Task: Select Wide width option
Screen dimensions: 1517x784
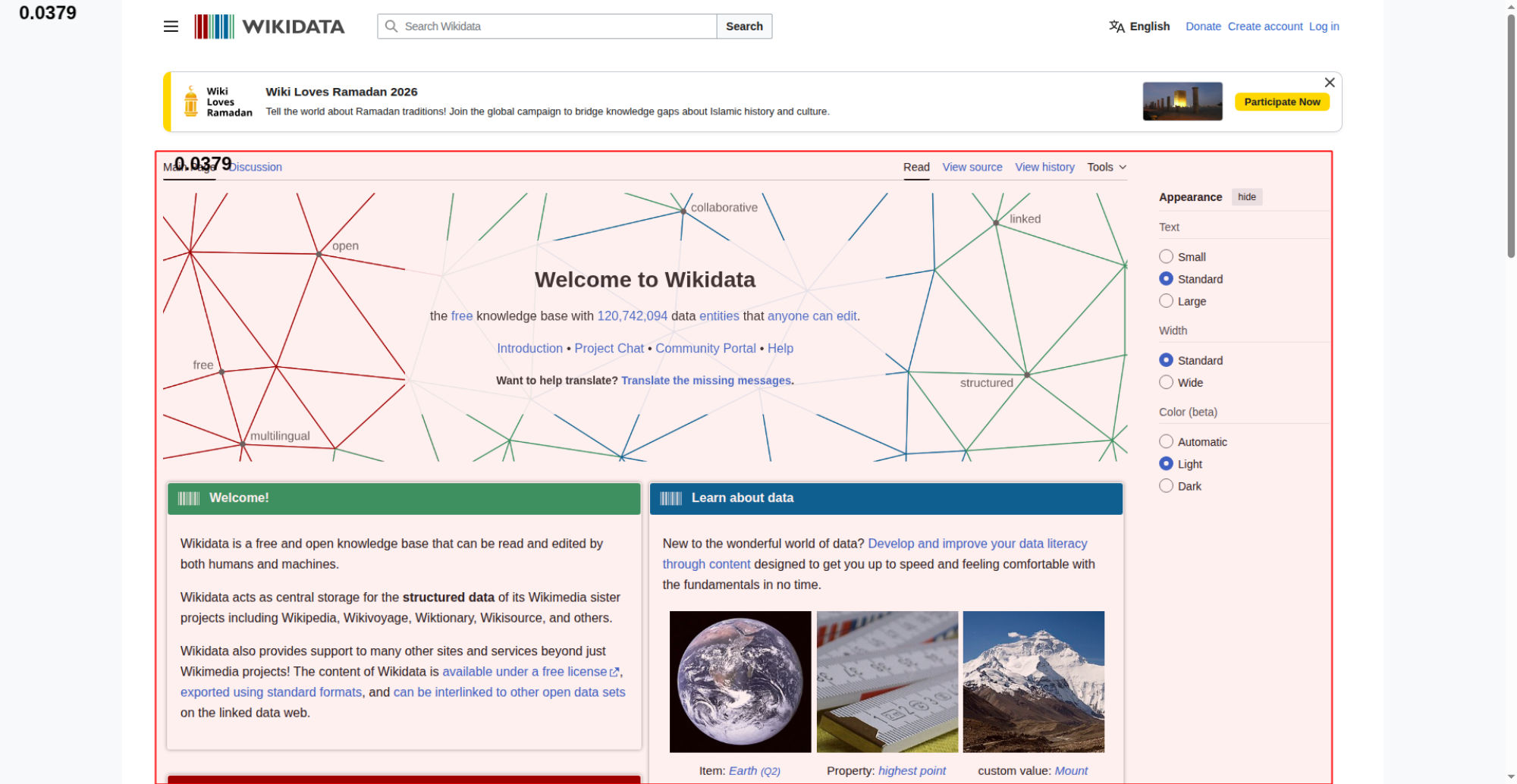Action: 1166,382
